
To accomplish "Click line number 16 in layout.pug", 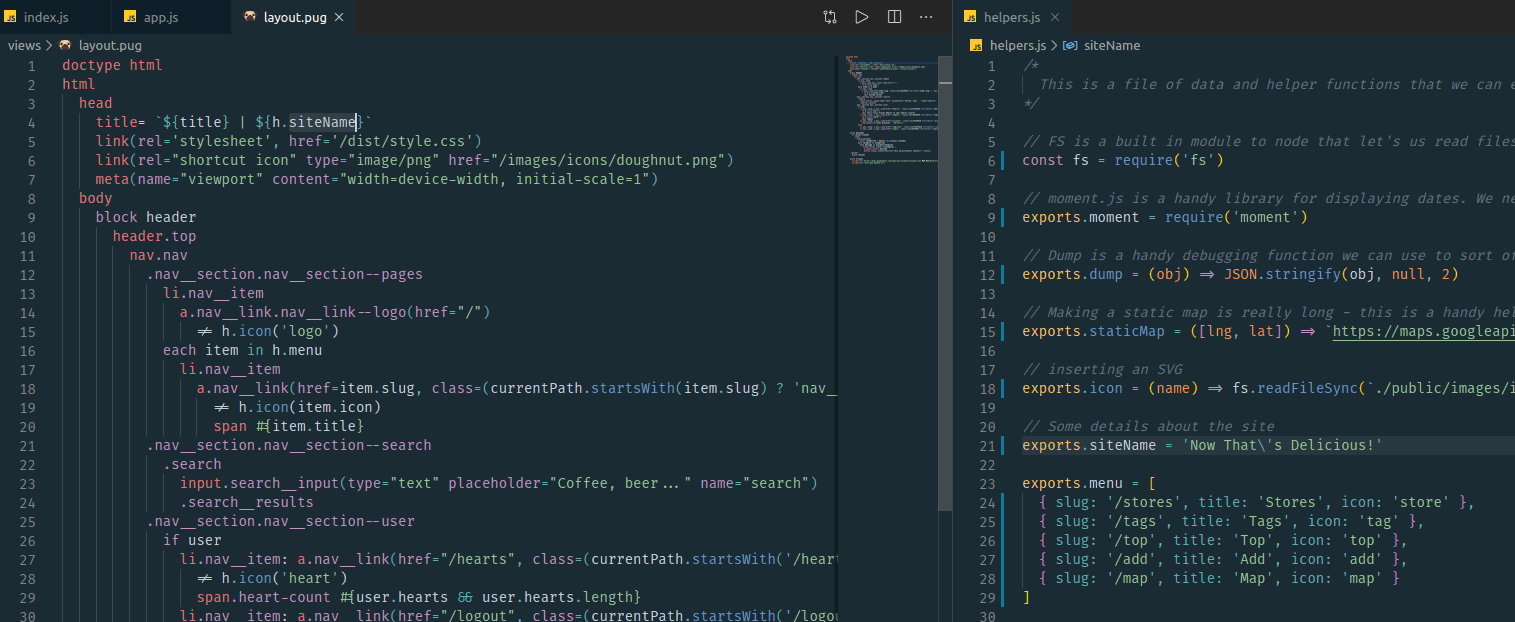I will [x=27, y=350].
